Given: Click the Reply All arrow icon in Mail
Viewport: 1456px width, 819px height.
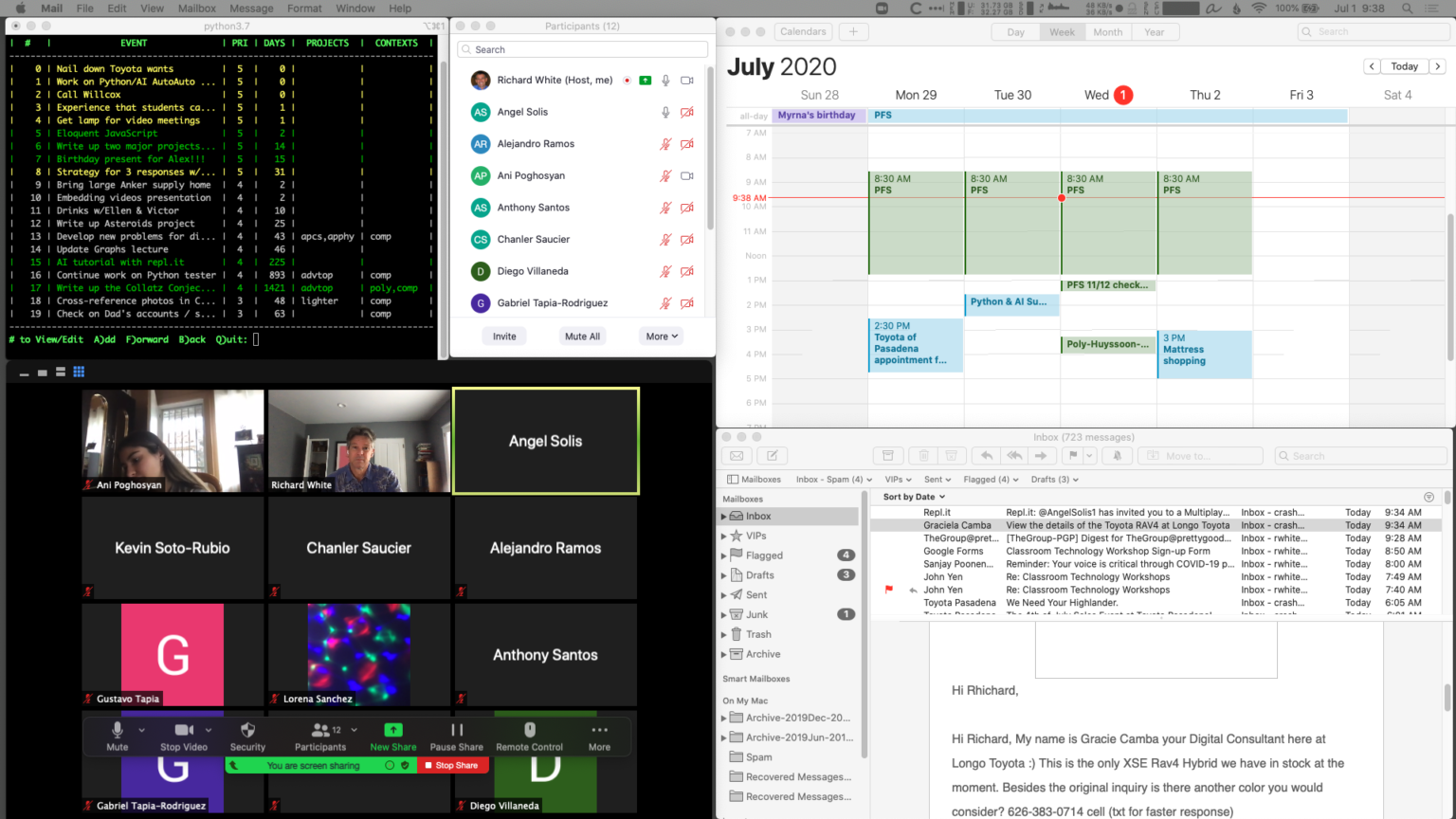Looking at the screenshot, I should point(1013,456).
